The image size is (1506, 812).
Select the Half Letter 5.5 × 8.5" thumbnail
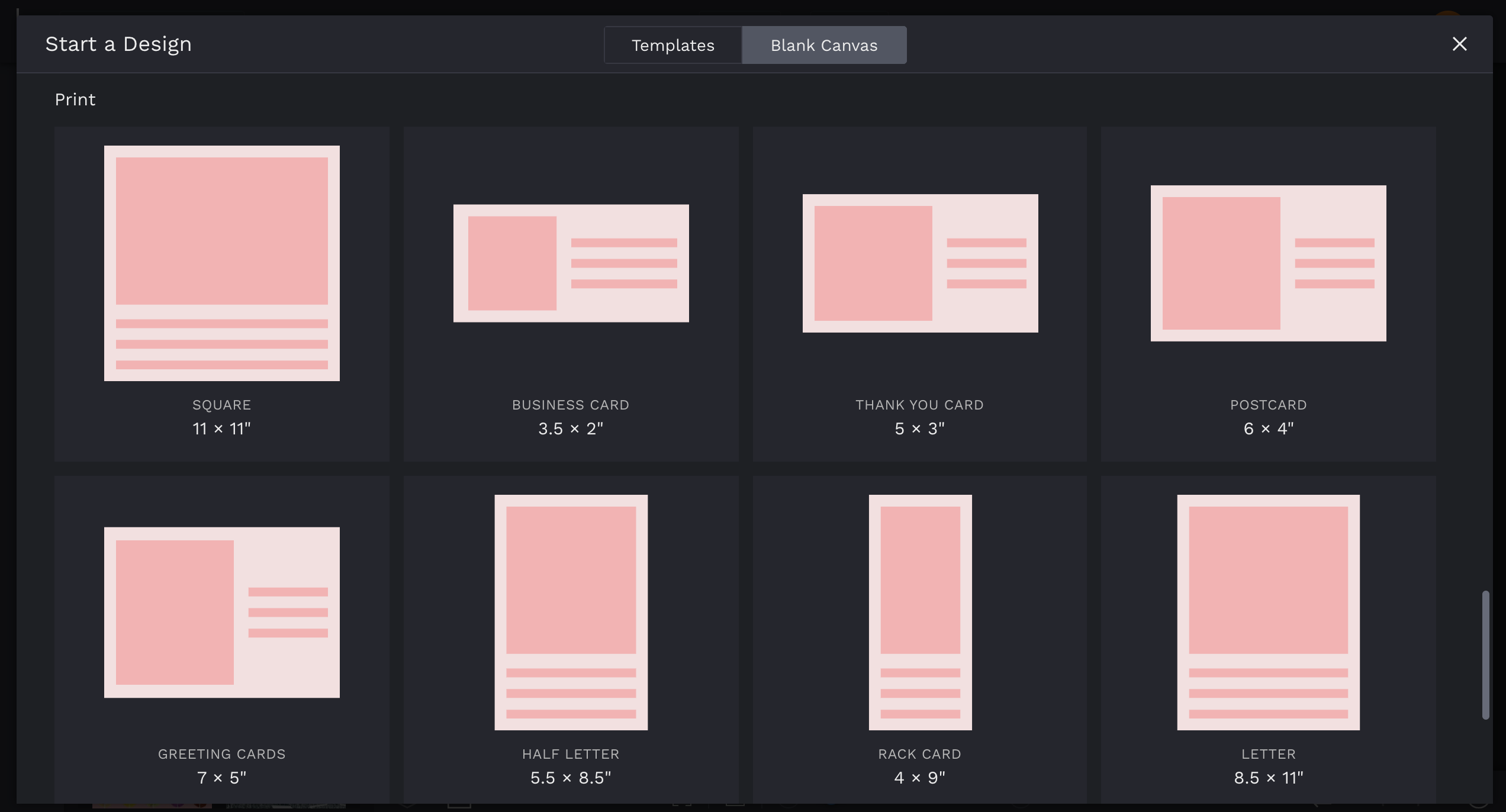click(x=571, y=613)
